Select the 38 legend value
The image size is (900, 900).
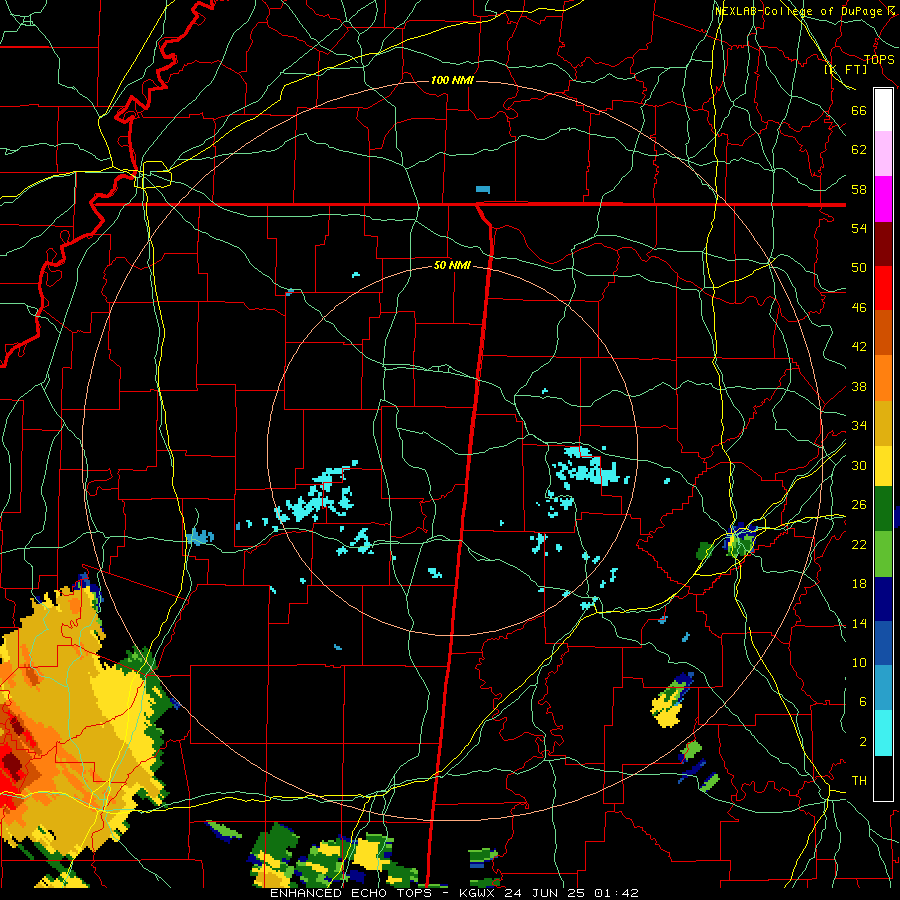pos(859,386)
